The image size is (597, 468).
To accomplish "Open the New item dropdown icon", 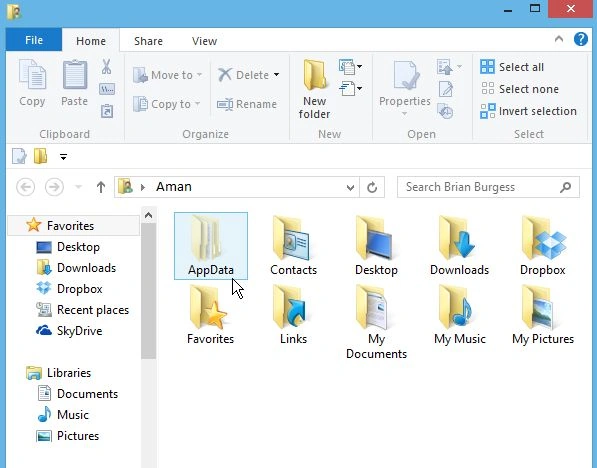I will tap(350, 67).
